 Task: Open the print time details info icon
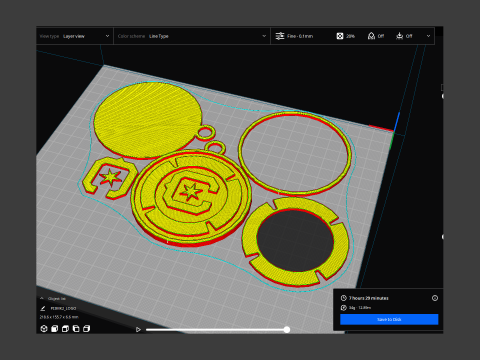pos(435,298)
